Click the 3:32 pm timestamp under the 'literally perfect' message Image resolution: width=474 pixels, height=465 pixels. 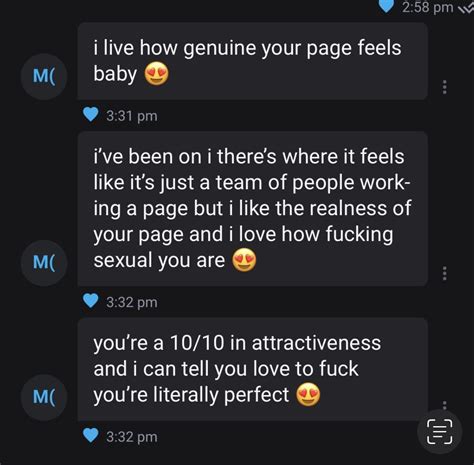point(132,437)
